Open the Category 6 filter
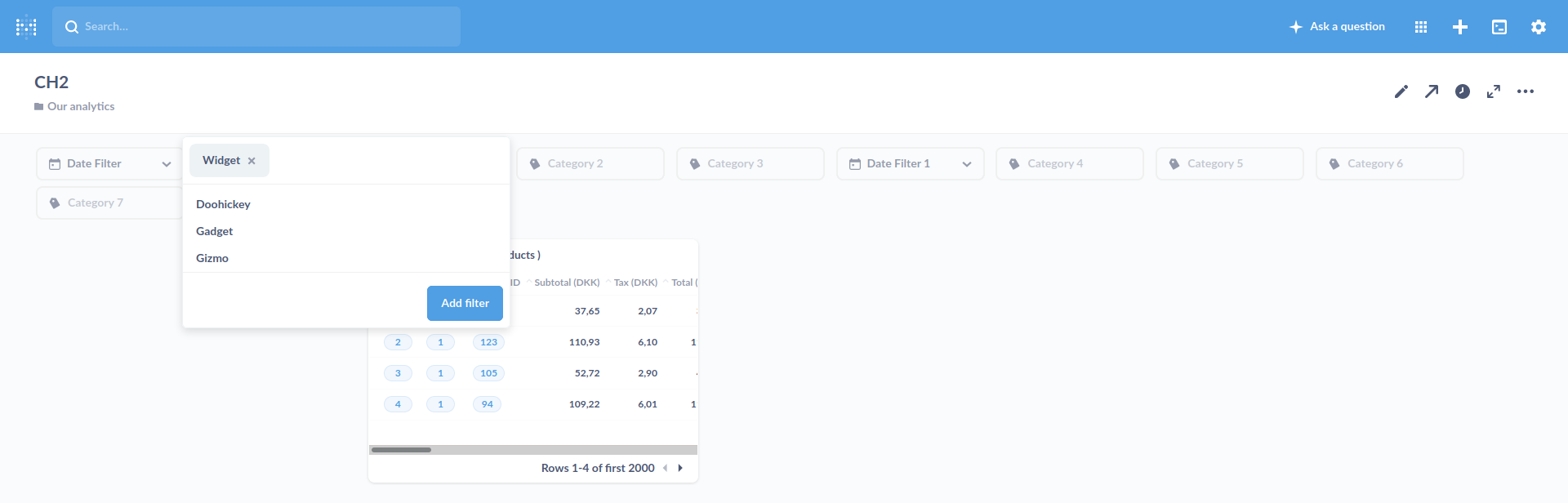This screenshot has height=503, width=1568. click(x=1390, y=164)
